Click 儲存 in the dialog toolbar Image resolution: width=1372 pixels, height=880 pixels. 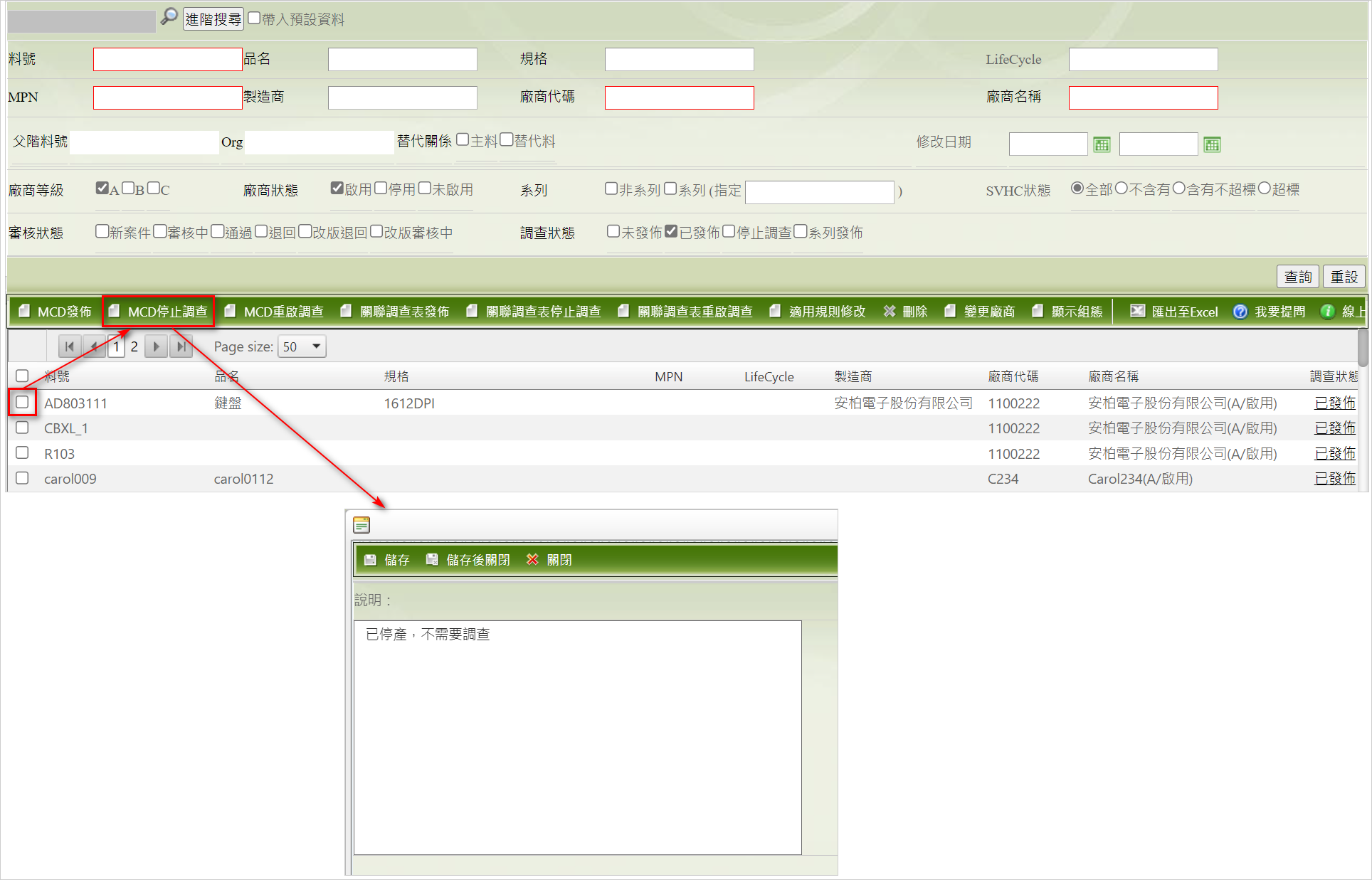click(x=386, y=560)
